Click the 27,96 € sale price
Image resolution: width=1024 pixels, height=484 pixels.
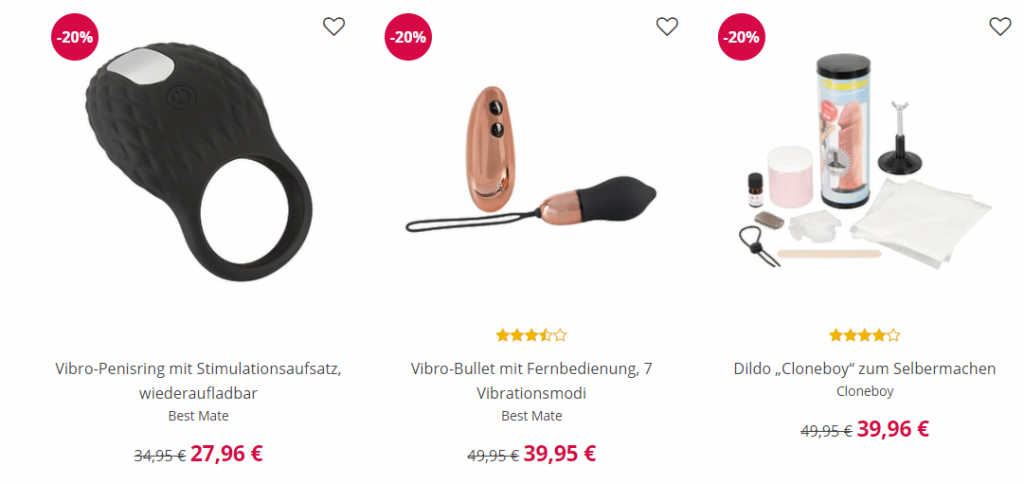point(227,453)
